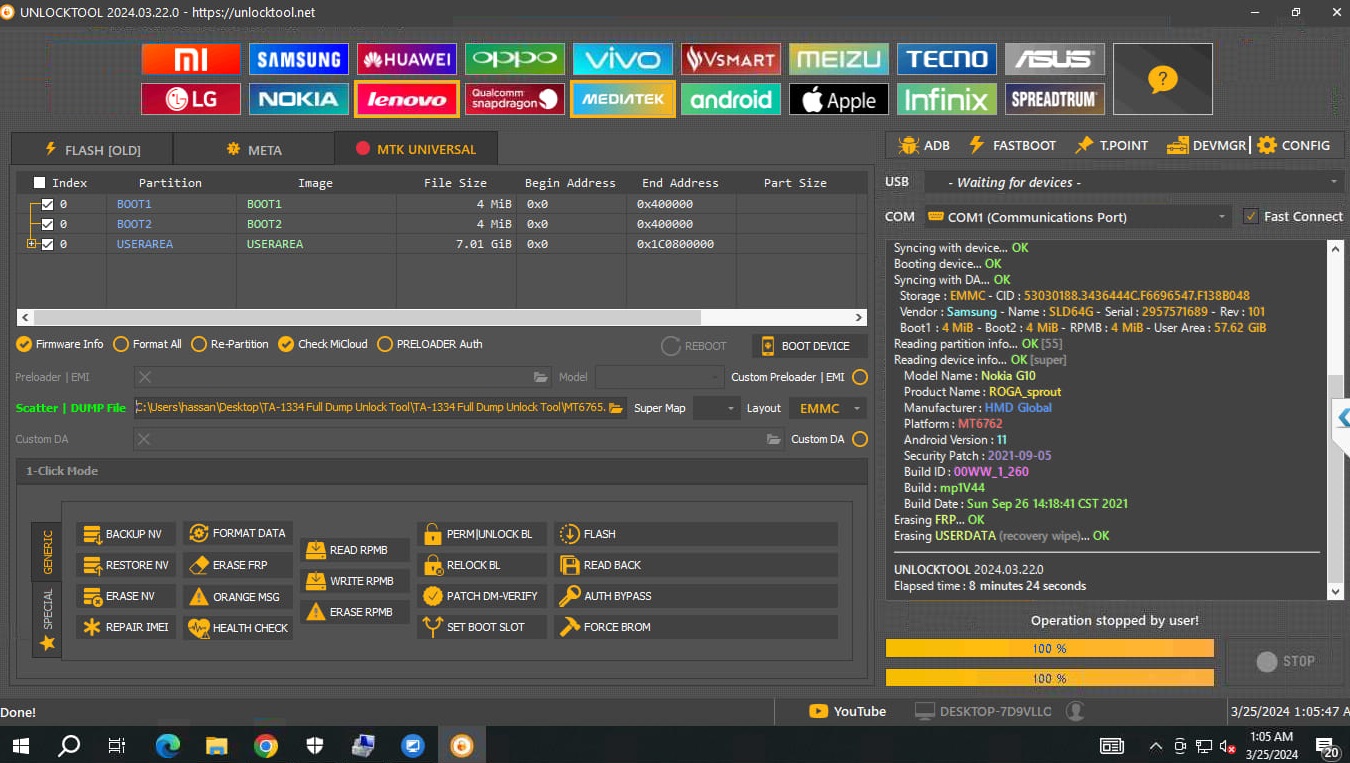Select the LG brand logo
This screenshot has width=1350, height=763.
tap(191, 99)
